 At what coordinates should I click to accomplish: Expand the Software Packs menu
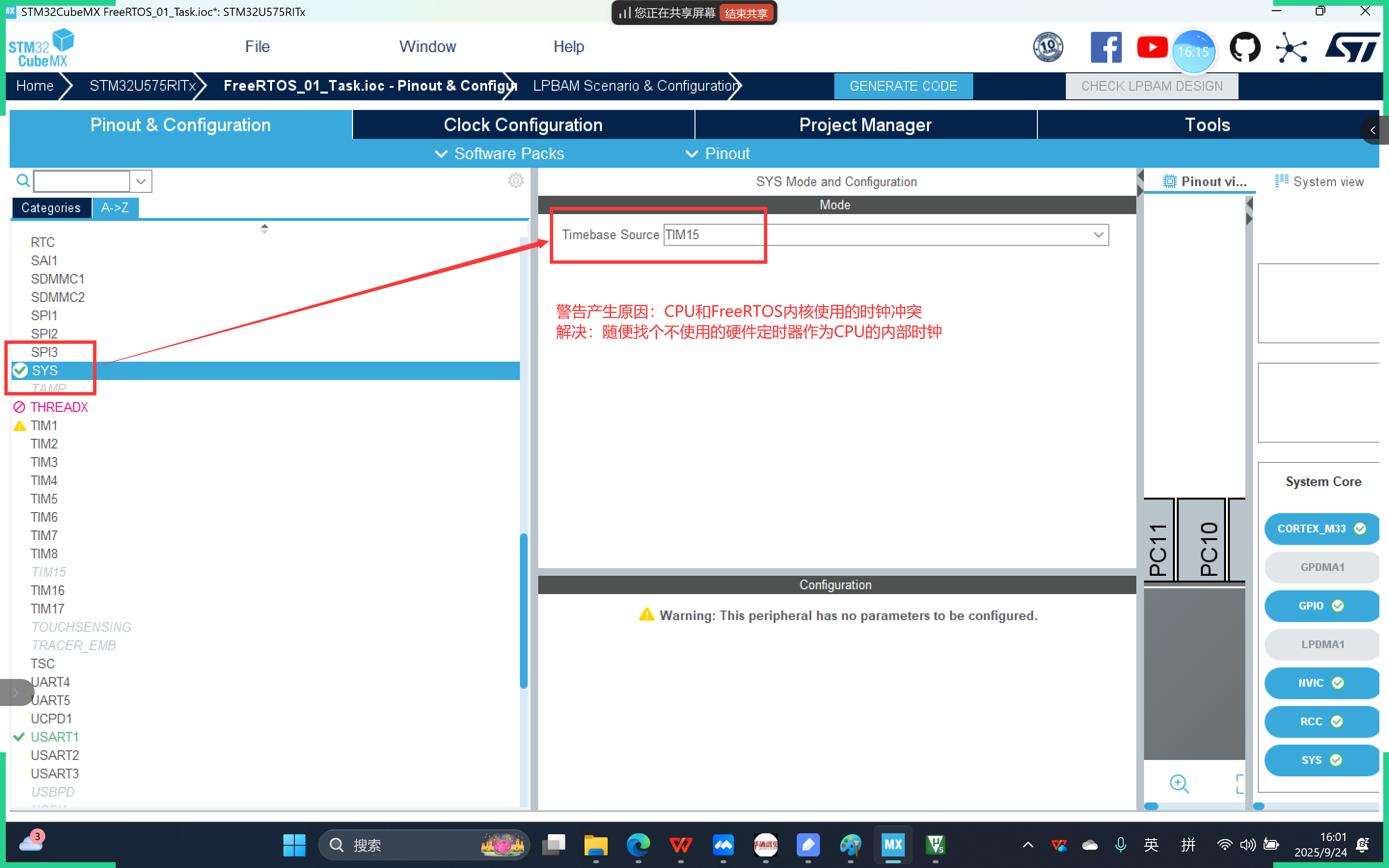click(x=499, y=154)
